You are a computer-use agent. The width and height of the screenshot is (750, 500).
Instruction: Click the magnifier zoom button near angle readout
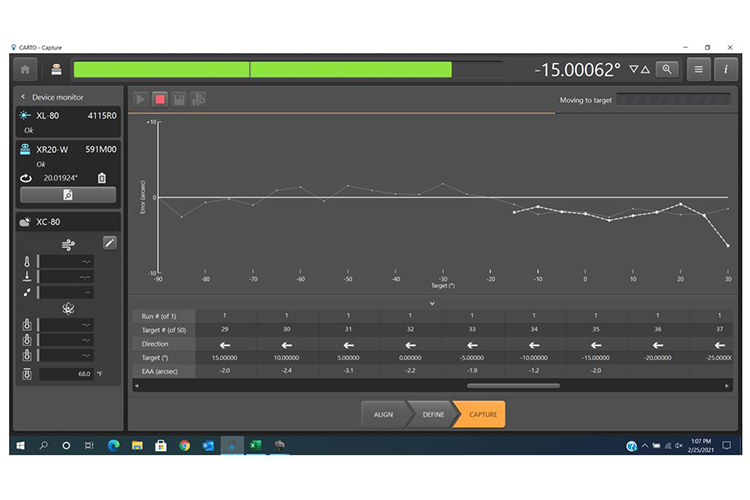[x=667, y=69]
